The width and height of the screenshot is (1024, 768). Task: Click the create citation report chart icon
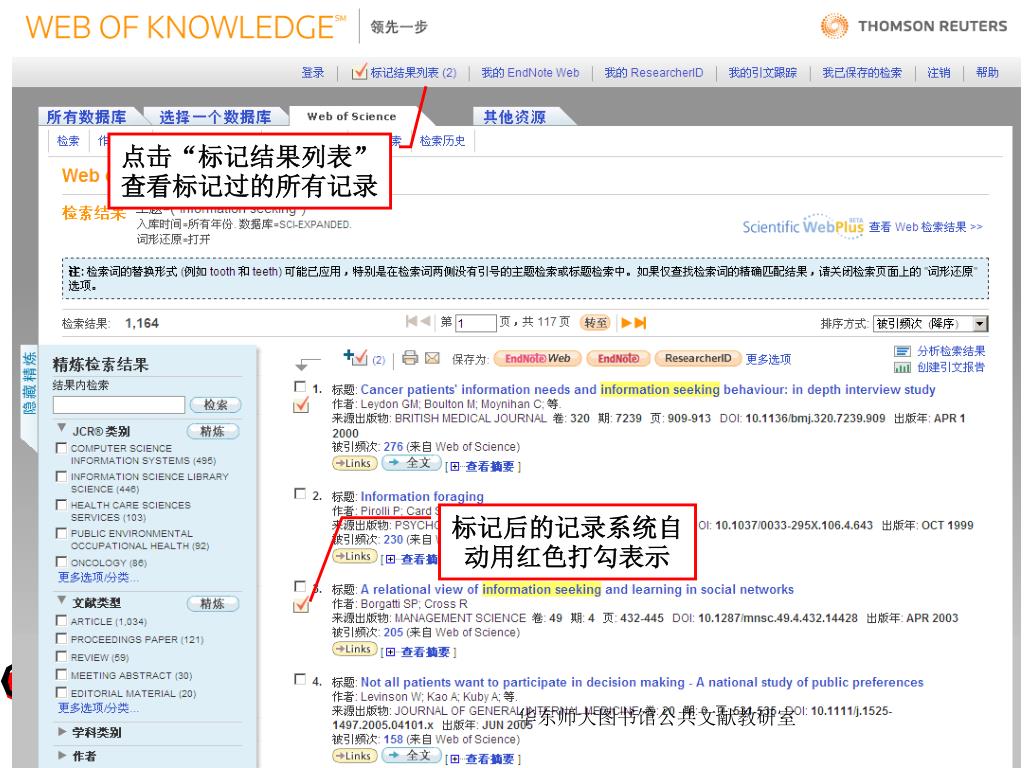tap(903, 367)
